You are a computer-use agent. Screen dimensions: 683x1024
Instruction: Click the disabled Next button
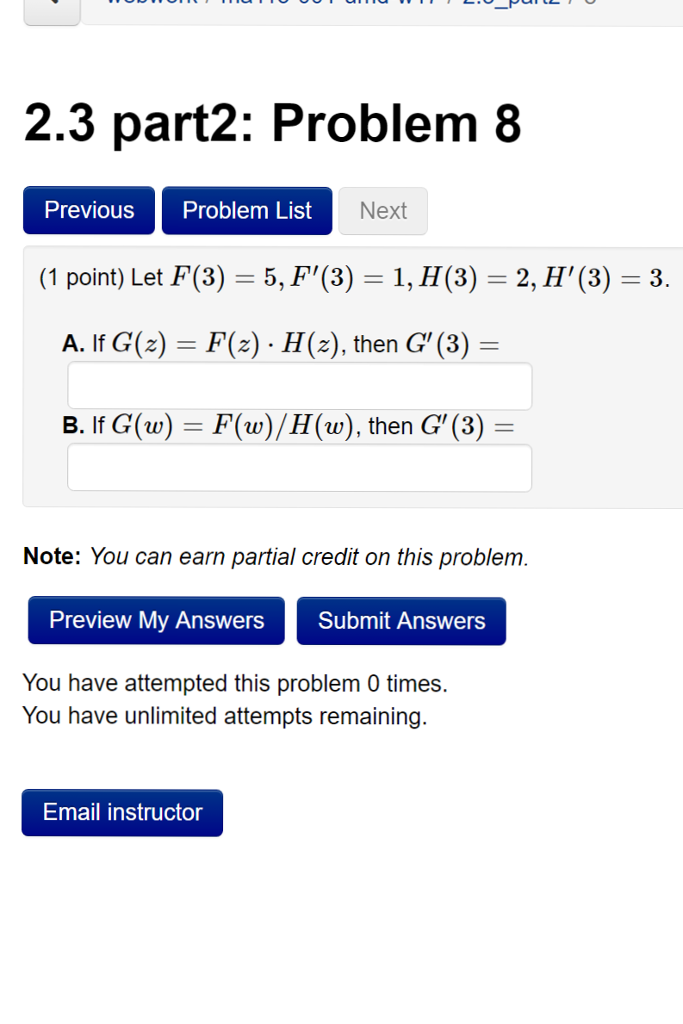(x=383, y=210)
